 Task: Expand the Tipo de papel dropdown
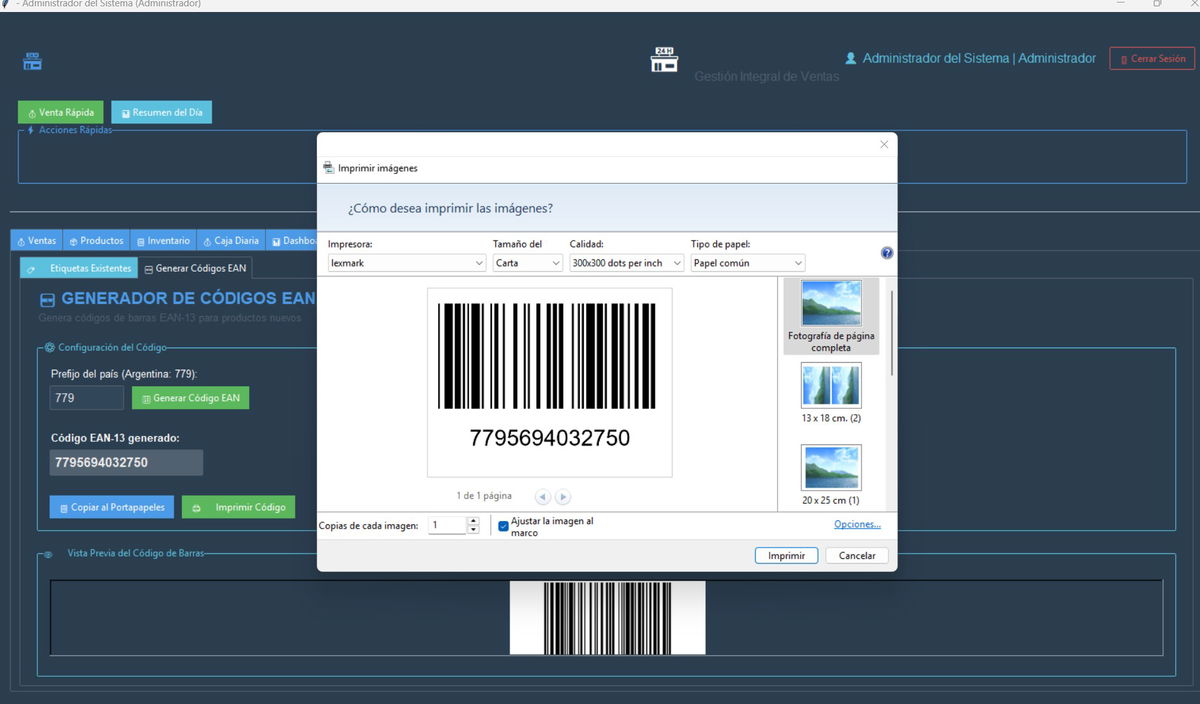pos(747,263)
